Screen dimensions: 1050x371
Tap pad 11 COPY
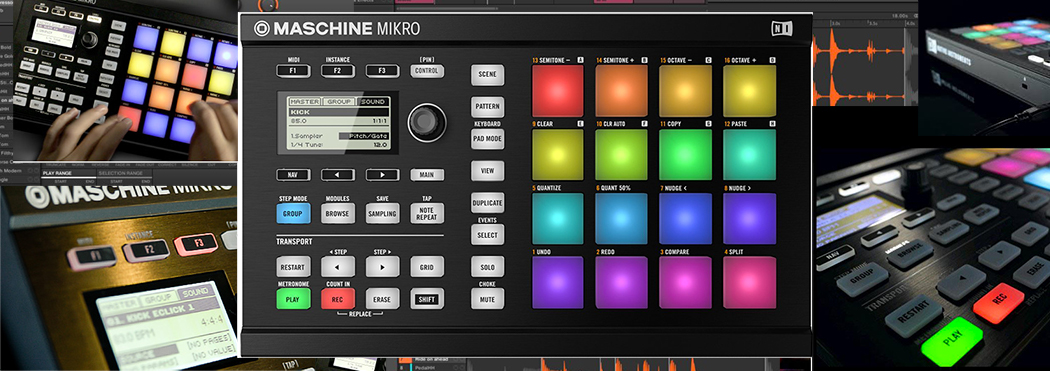(685, 155)
